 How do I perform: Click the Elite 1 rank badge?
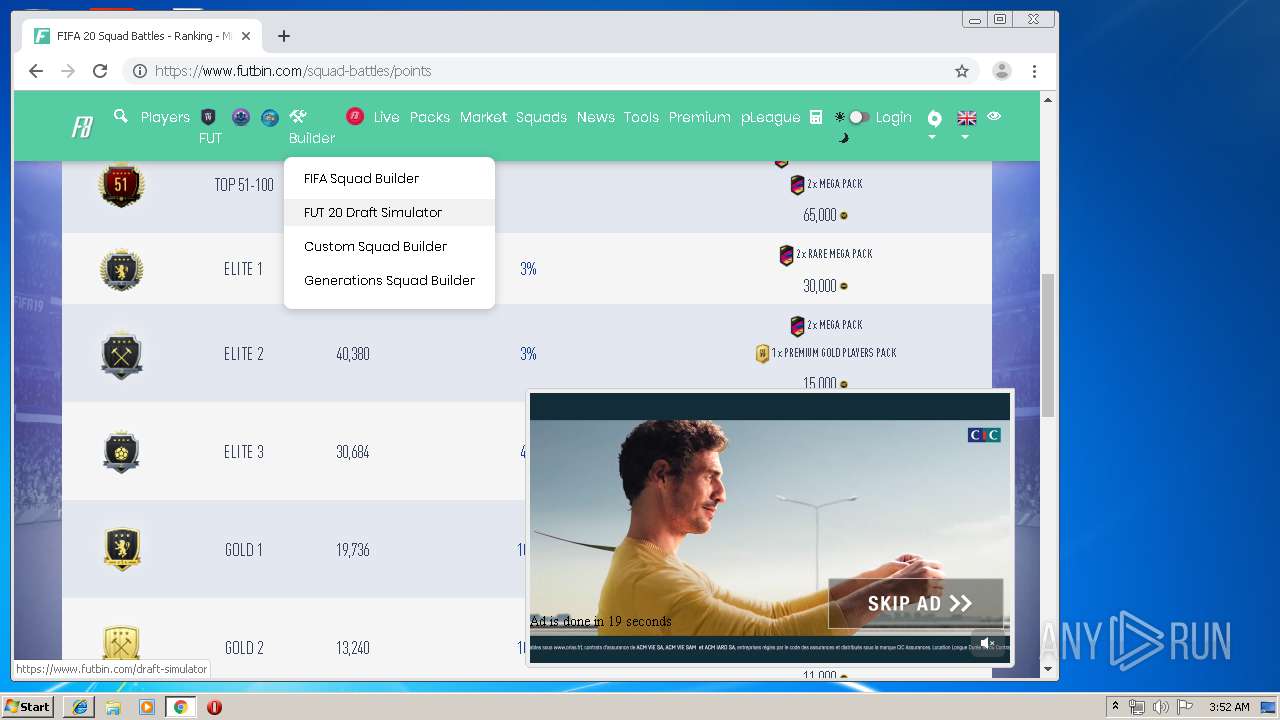pyautogui.click(x=121, y=269)
